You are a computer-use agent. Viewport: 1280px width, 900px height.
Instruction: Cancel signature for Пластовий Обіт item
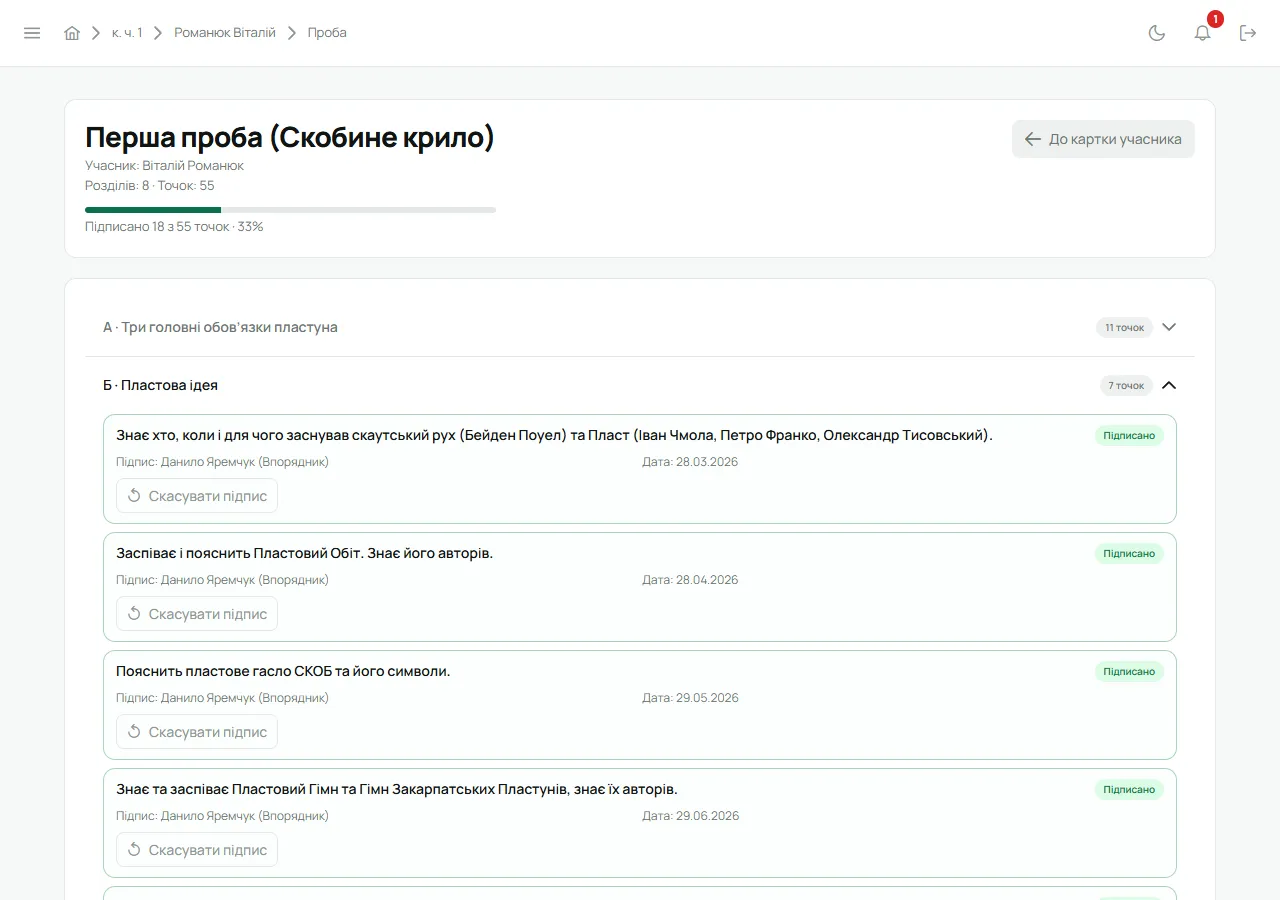[x=197, y=614]
